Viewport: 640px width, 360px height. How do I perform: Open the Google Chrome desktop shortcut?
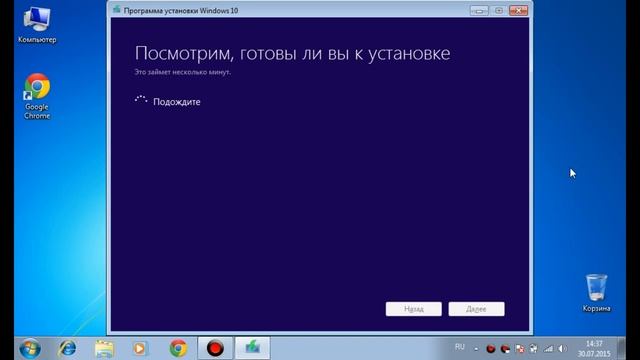click(37, 96)
